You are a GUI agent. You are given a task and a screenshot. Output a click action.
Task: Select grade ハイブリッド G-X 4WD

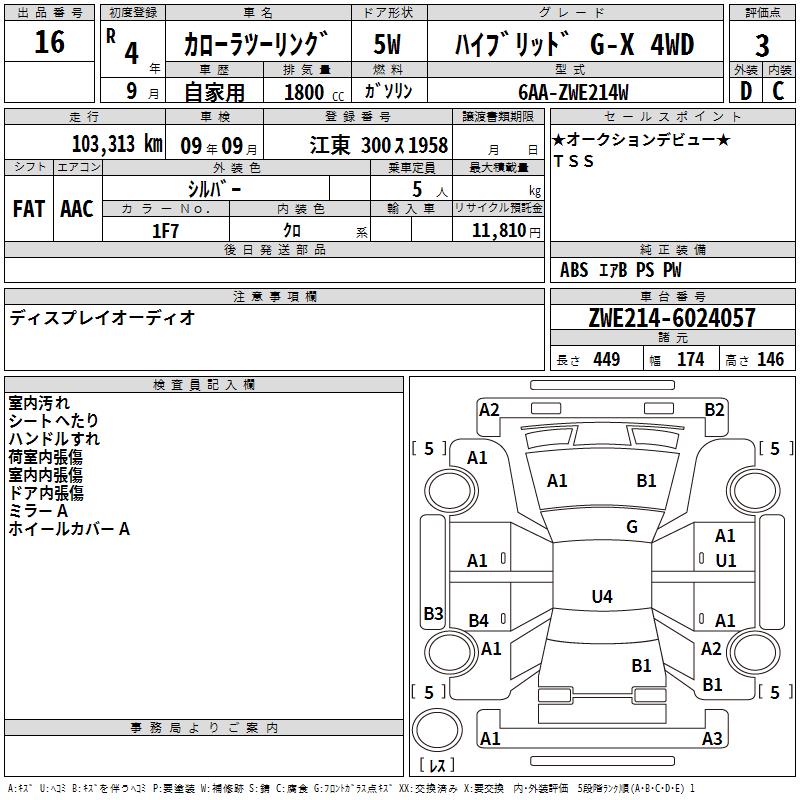pos(574,44)
